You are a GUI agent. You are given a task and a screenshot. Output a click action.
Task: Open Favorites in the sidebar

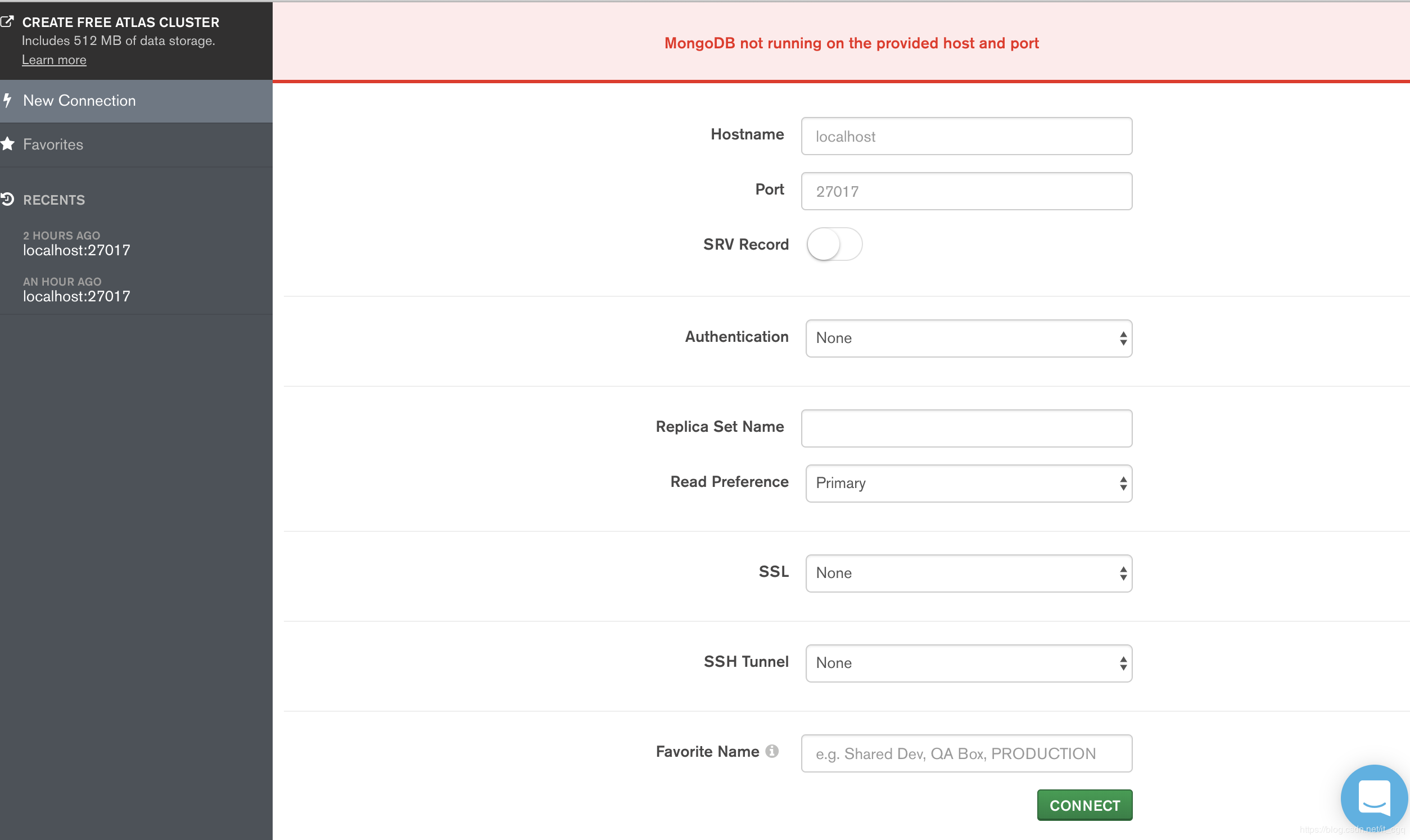click(53, 145)
